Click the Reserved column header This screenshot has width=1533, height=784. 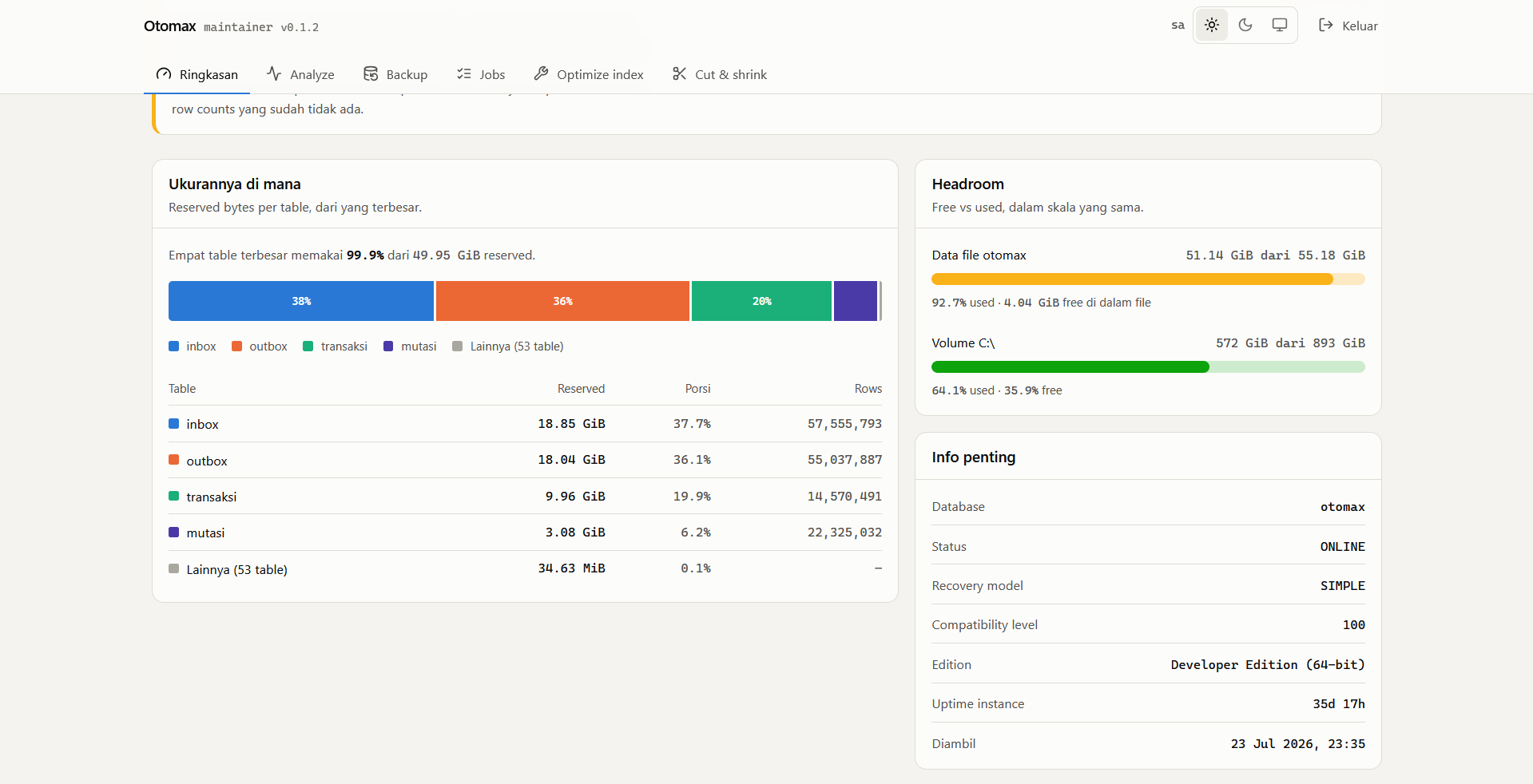pyautogui.click(x=581, y=389)
